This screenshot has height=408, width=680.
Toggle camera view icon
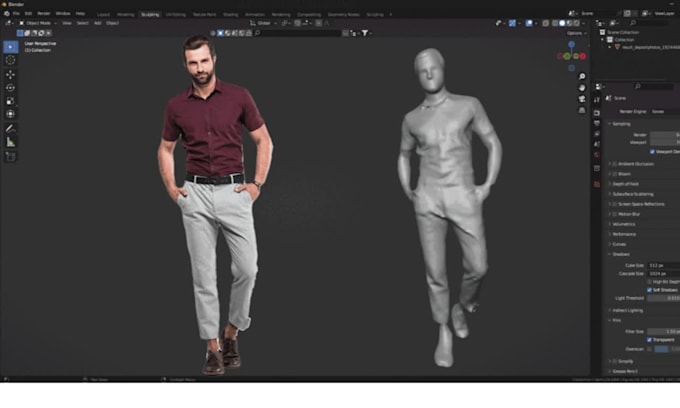(582, 99)
